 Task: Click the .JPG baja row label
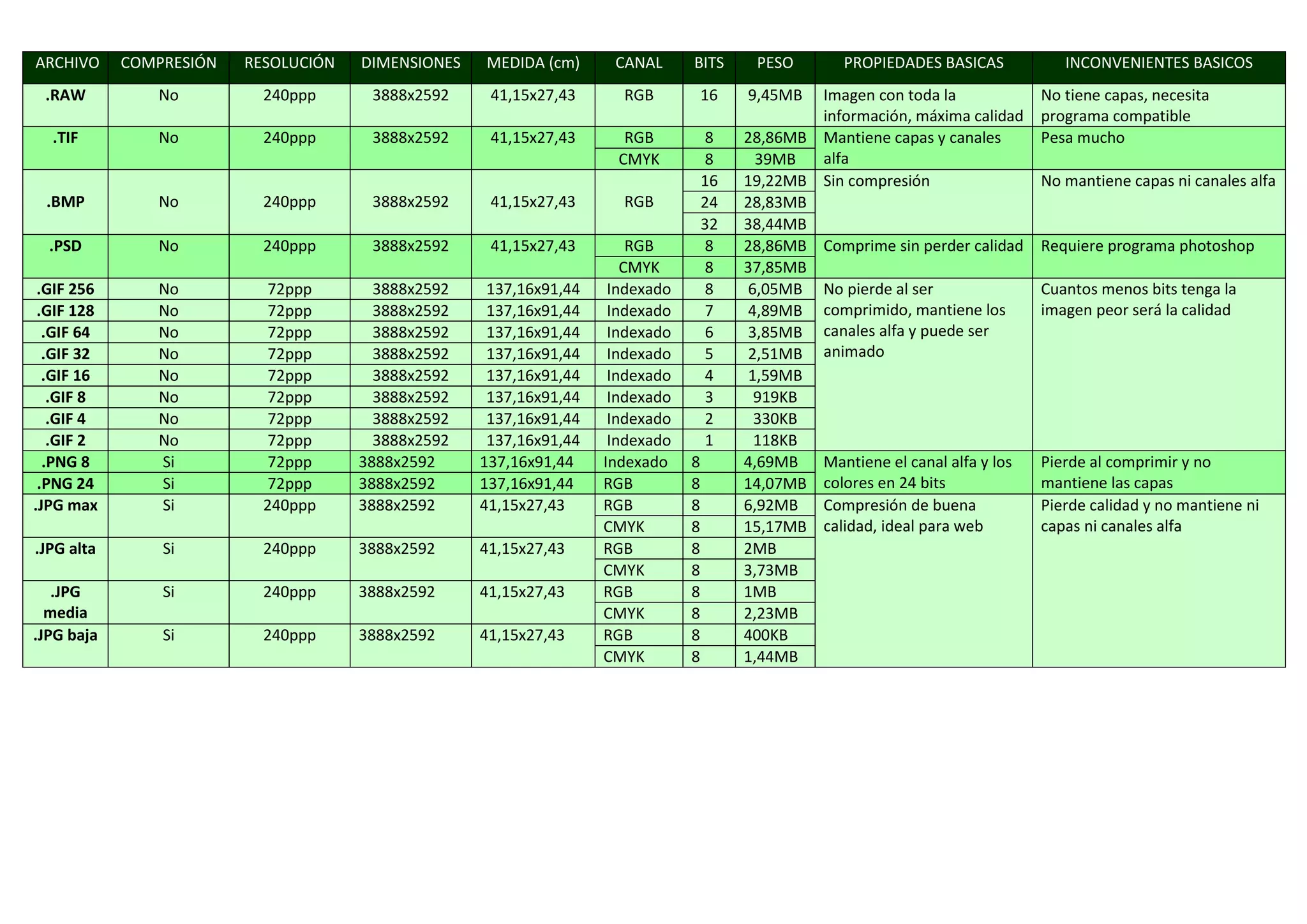click(x=66, y=636)
